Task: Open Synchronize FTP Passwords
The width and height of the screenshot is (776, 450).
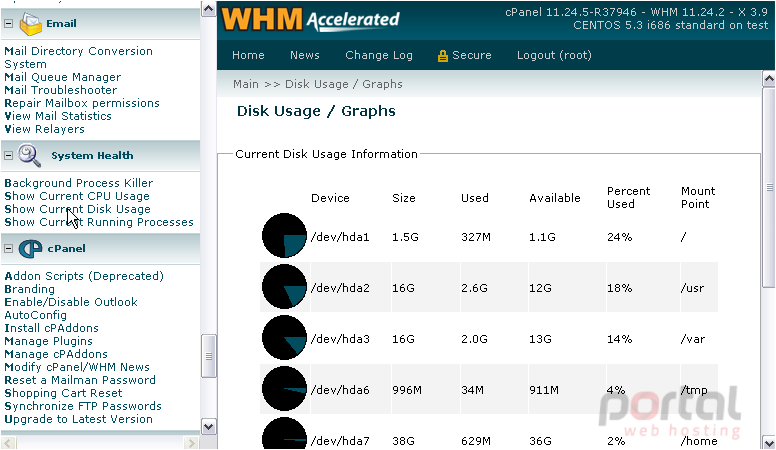Action: pyautogui.click(x=83, y=406)
